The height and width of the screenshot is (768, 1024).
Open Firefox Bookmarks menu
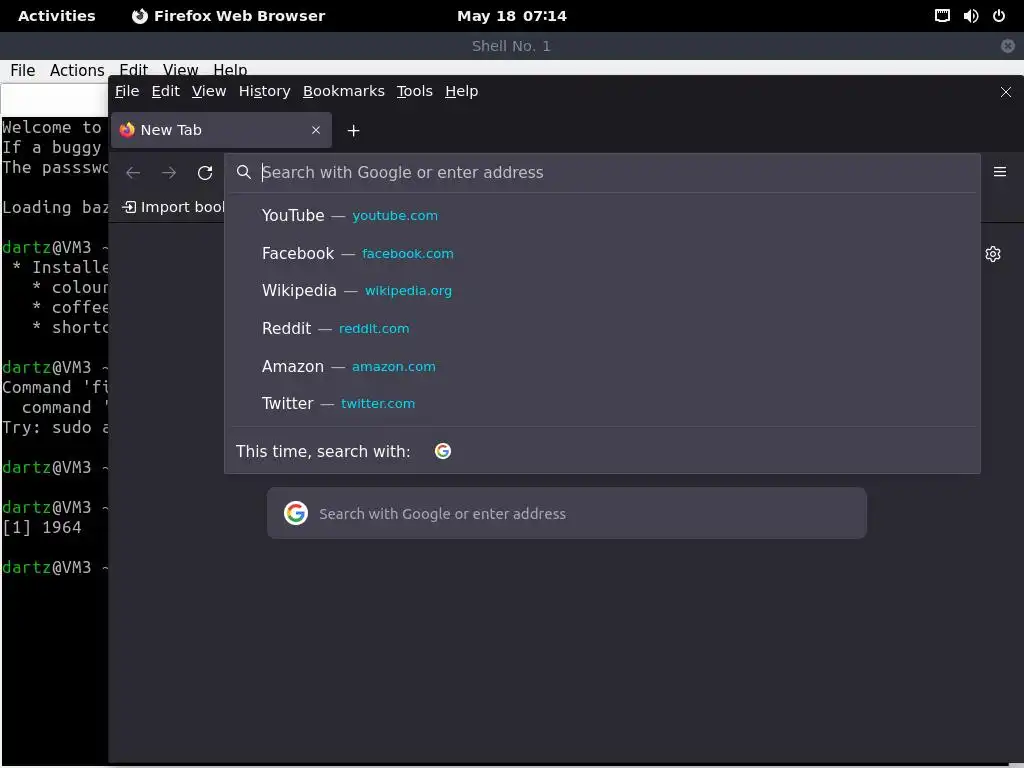click(344, 91)
